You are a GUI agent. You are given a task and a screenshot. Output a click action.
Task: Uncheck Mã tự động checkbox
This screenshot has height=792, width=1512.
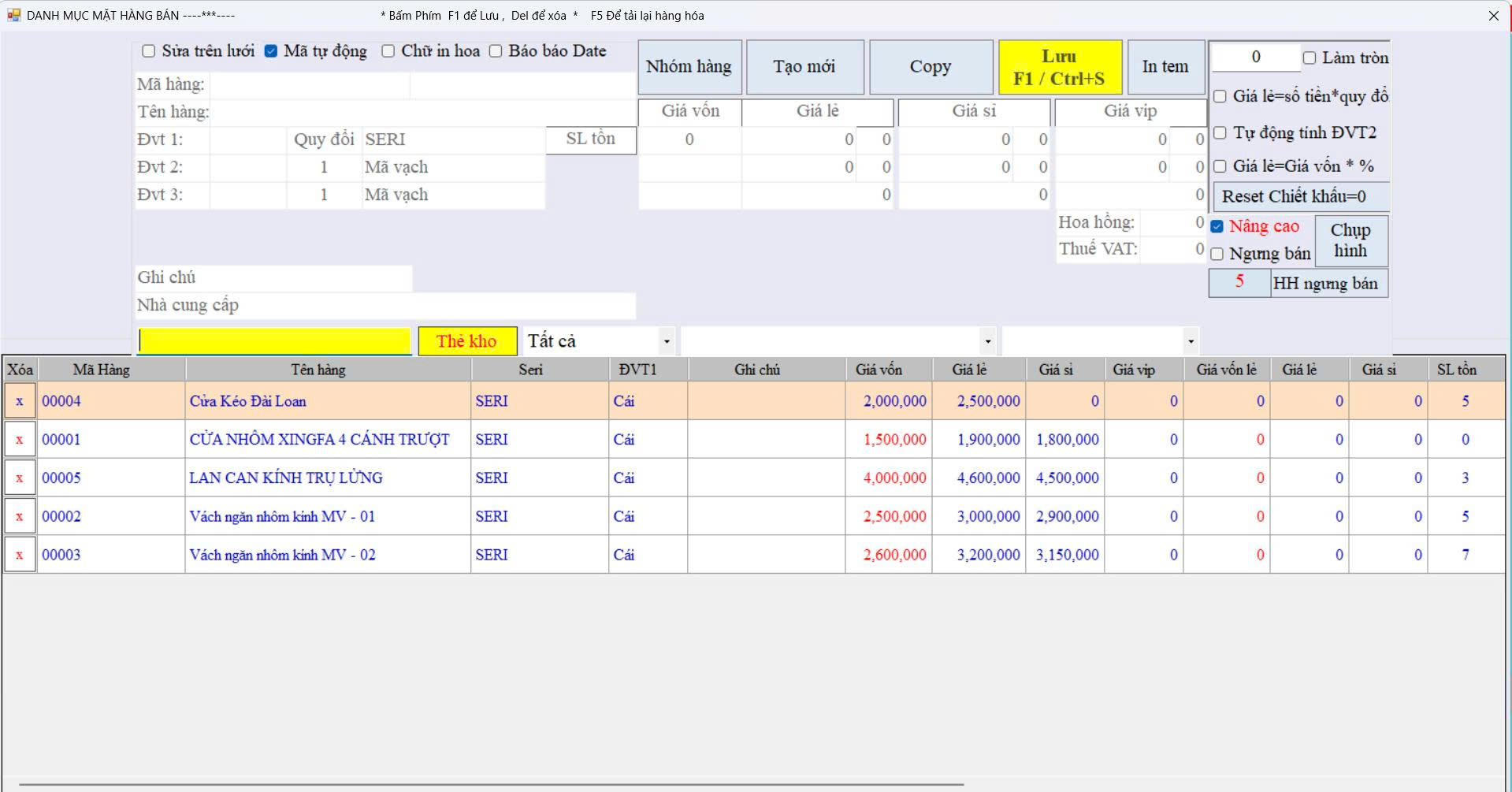coord(271,51)
